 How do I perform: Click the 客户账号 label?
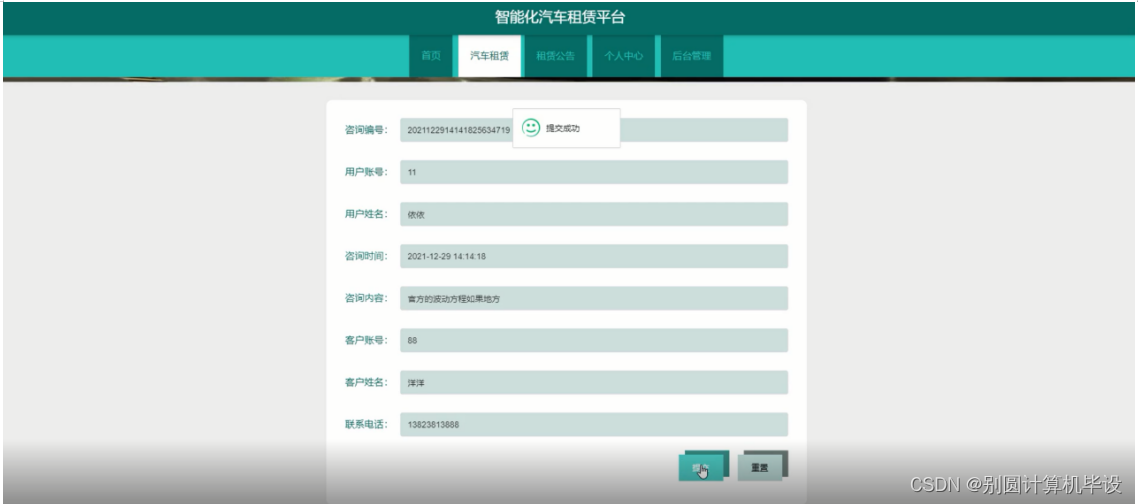(x=367, y=341)
